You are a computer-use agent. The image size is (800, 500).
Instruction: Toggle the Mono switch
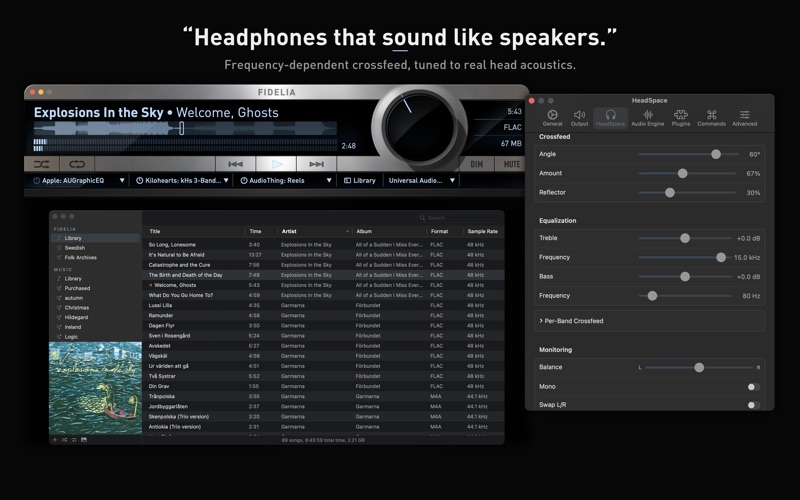pos(754,387)
